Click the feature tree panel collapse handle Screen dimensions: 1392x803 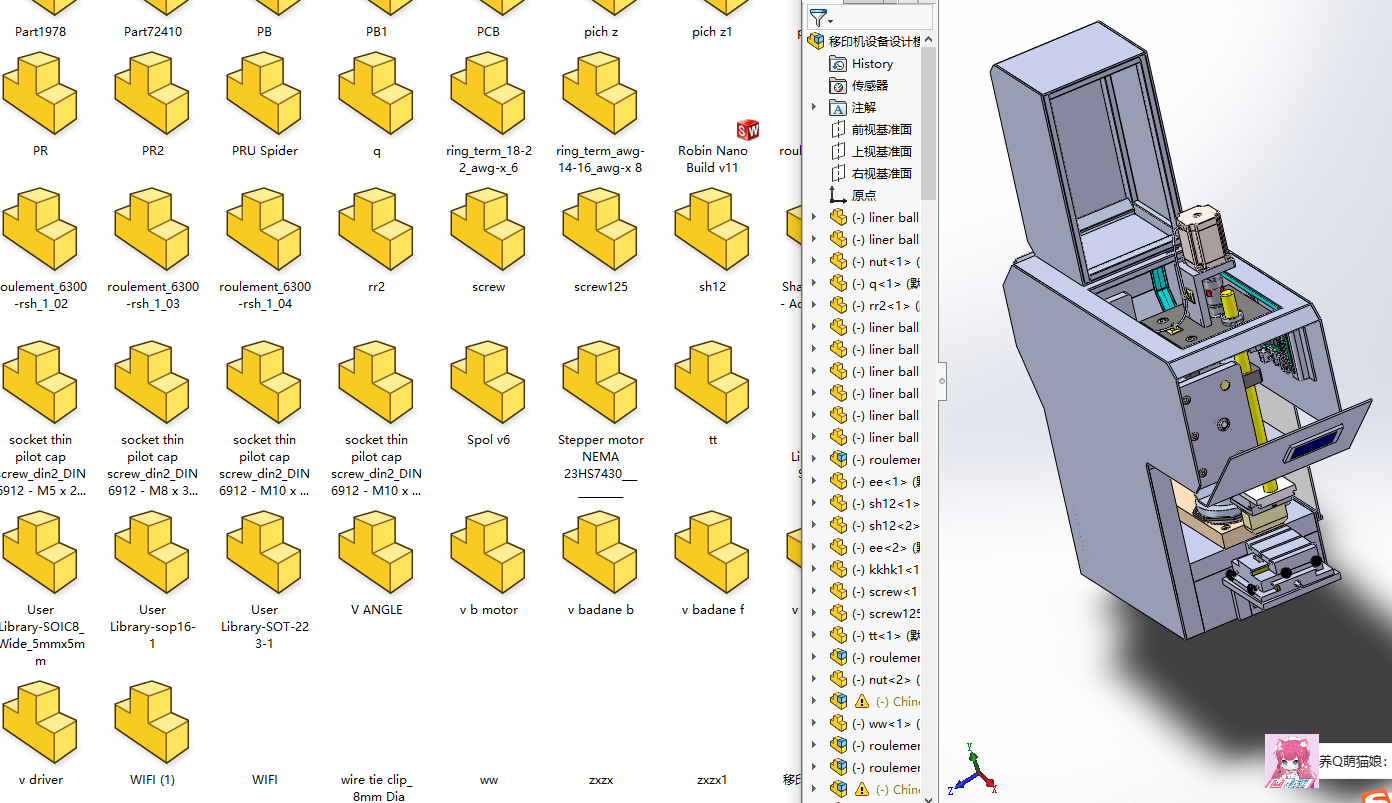(x=941, y=379)
